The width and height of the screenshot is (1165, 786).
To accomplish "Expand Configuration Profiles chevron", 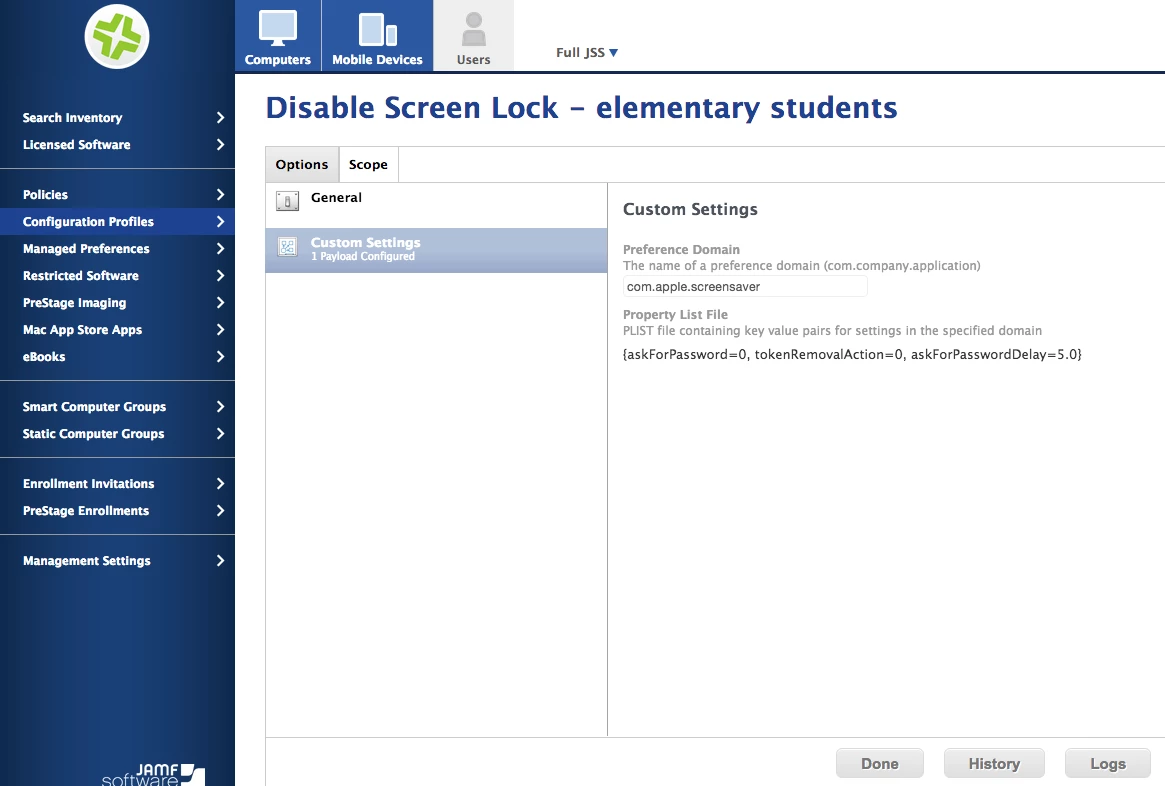I will [x=220, y=221].
